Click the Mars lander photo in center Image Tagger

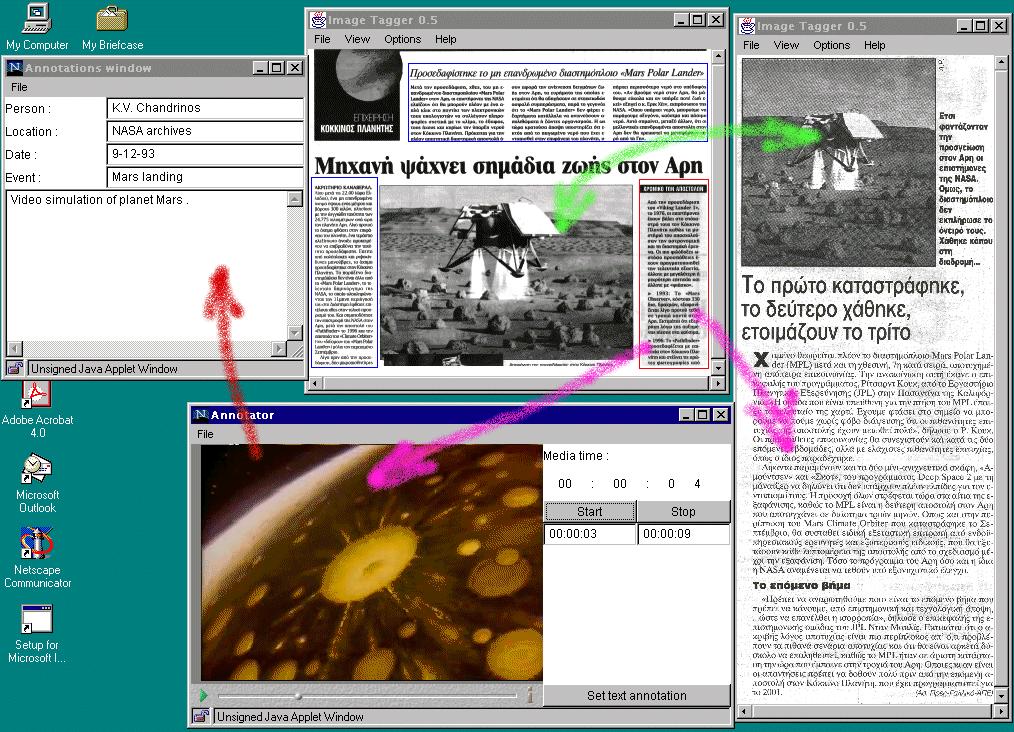[x=506, y=274]
